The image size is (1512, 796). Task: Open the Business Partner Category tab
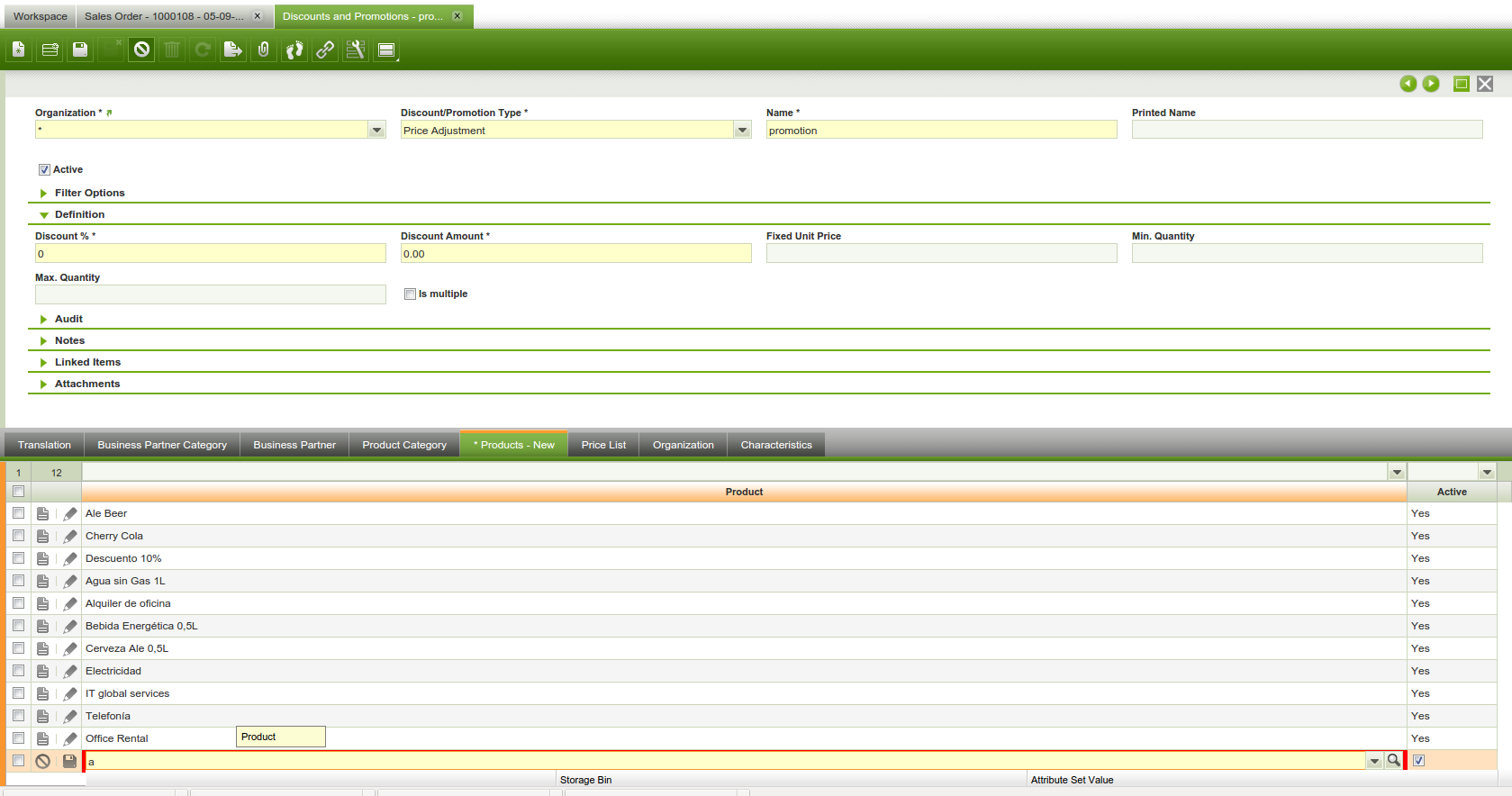coord(162,445)
